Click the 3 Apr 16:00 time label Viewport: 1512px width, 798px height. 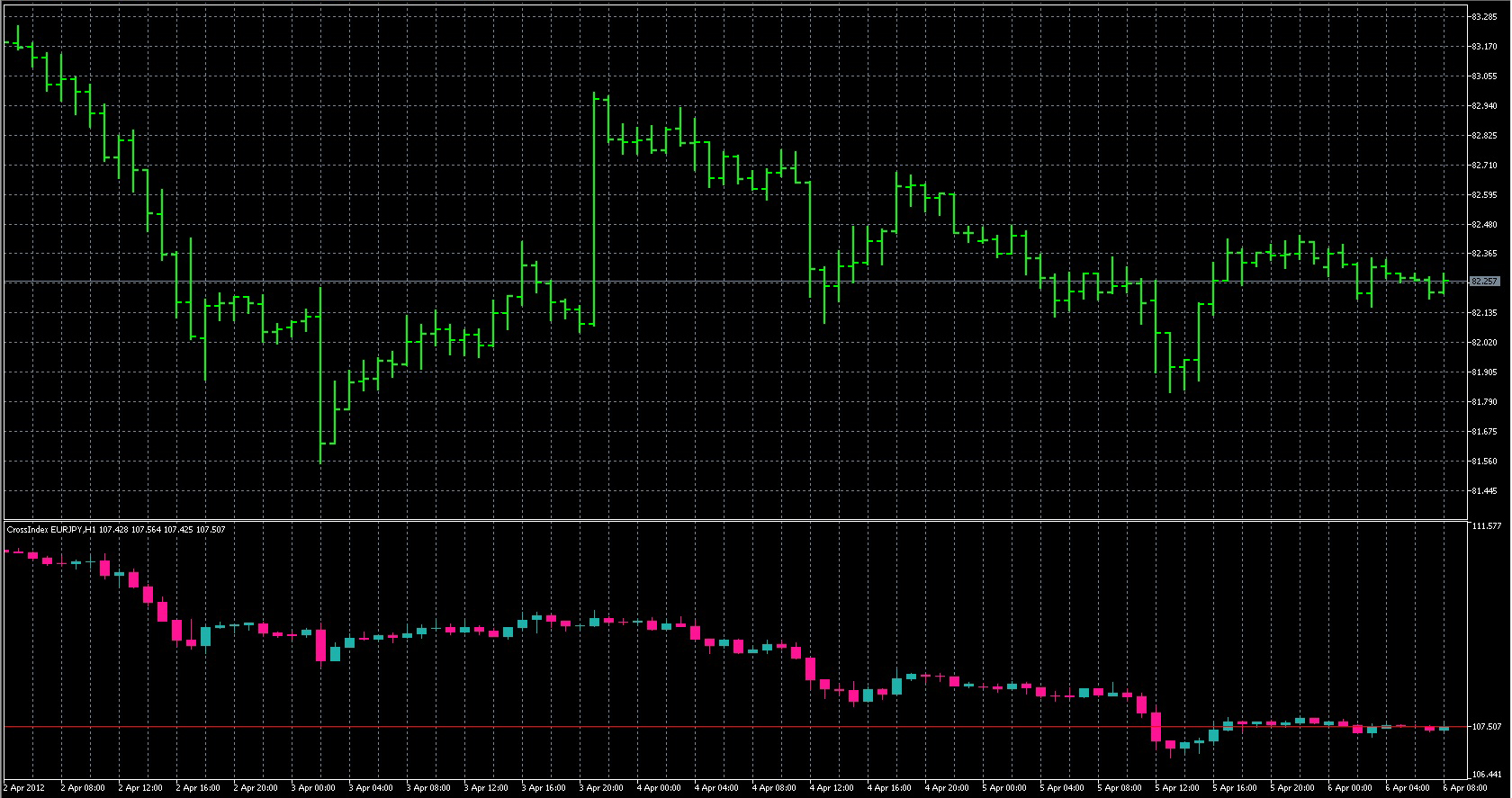click(x=544, y=788)
